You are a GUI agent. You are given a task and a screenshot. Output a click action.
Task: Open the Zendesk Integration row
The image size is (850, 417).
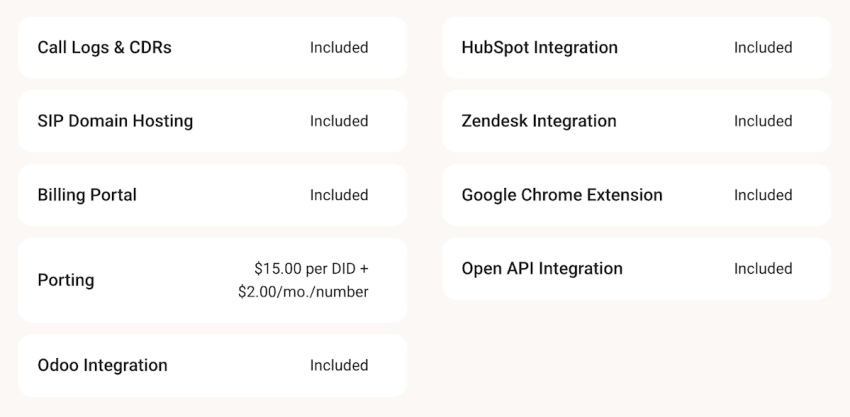click(636, 121)
